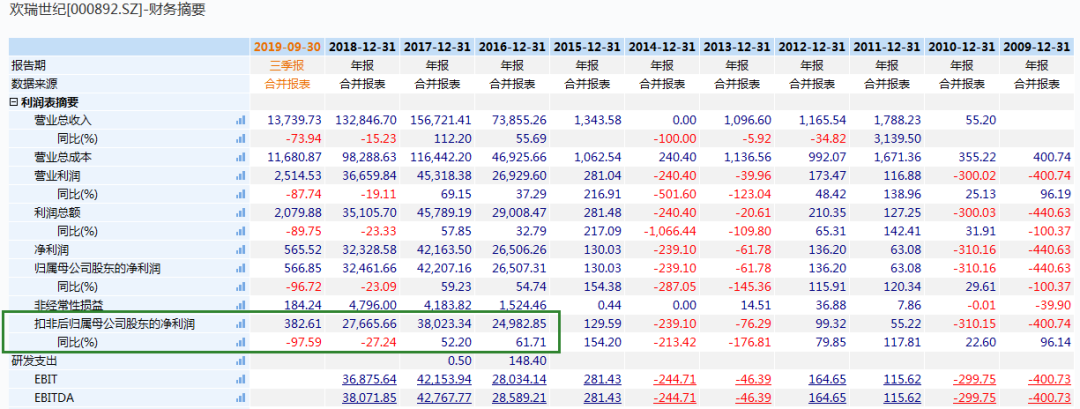Show trend chart for 利润总额
This screenshot has height=409, width=1080.
click(240, 213)
